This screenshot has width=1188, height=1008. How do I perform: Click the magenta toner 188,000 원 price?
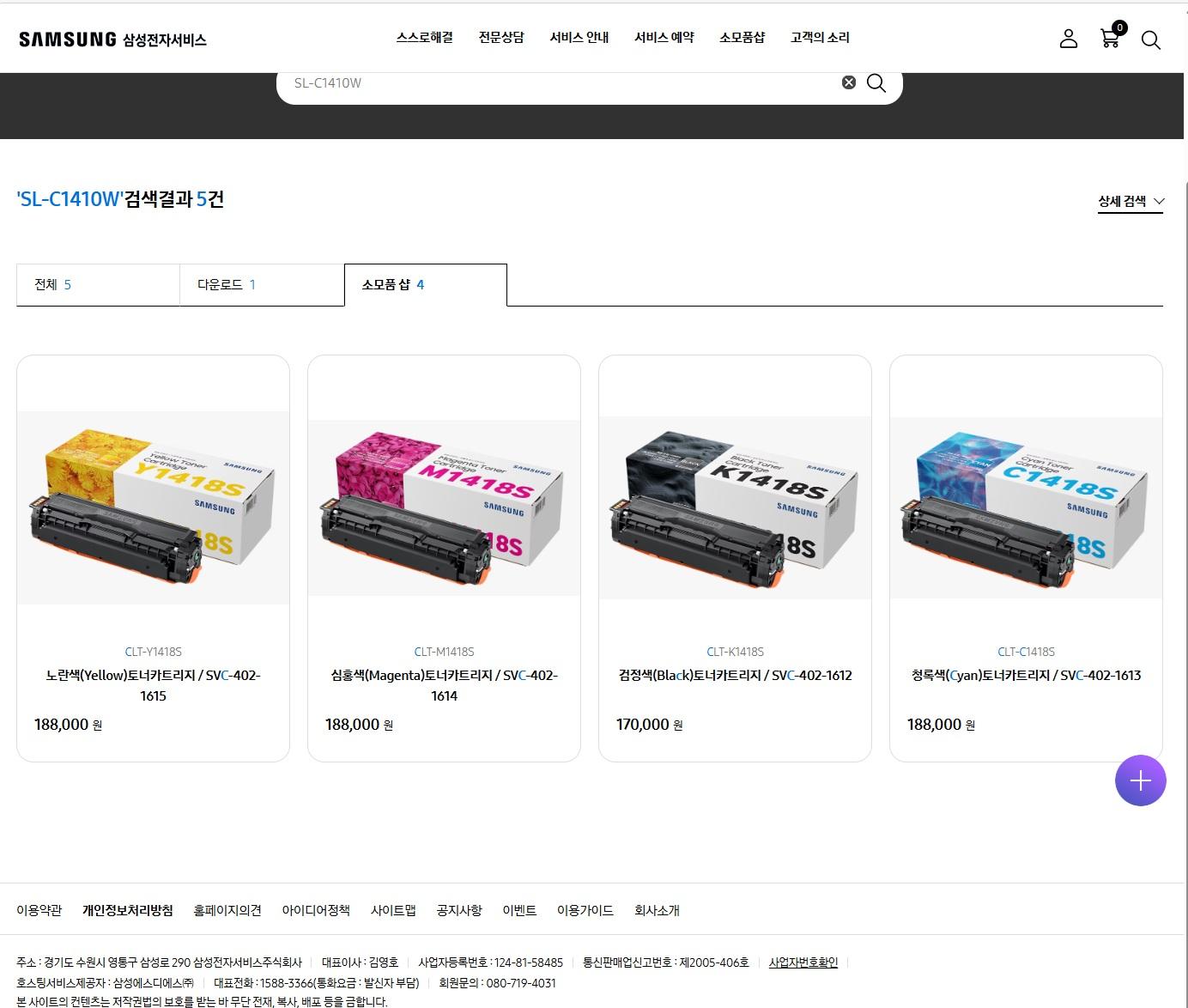pos(359,725)
